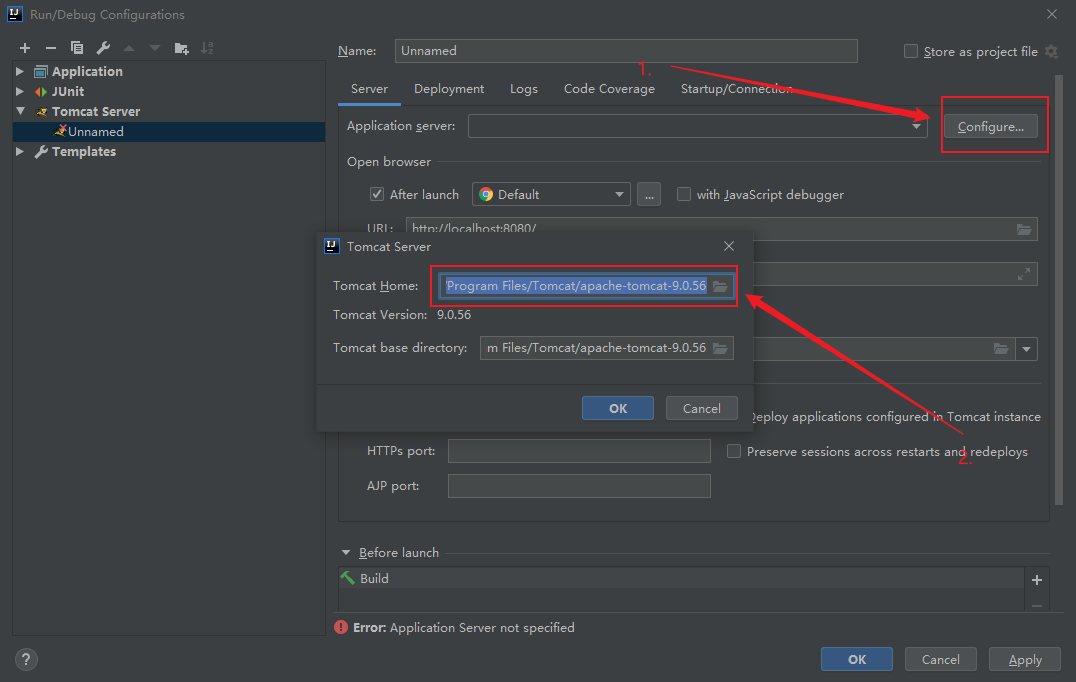Click the Configure... button
This screenshot has height=682, width=1076.
click(991, 126)
